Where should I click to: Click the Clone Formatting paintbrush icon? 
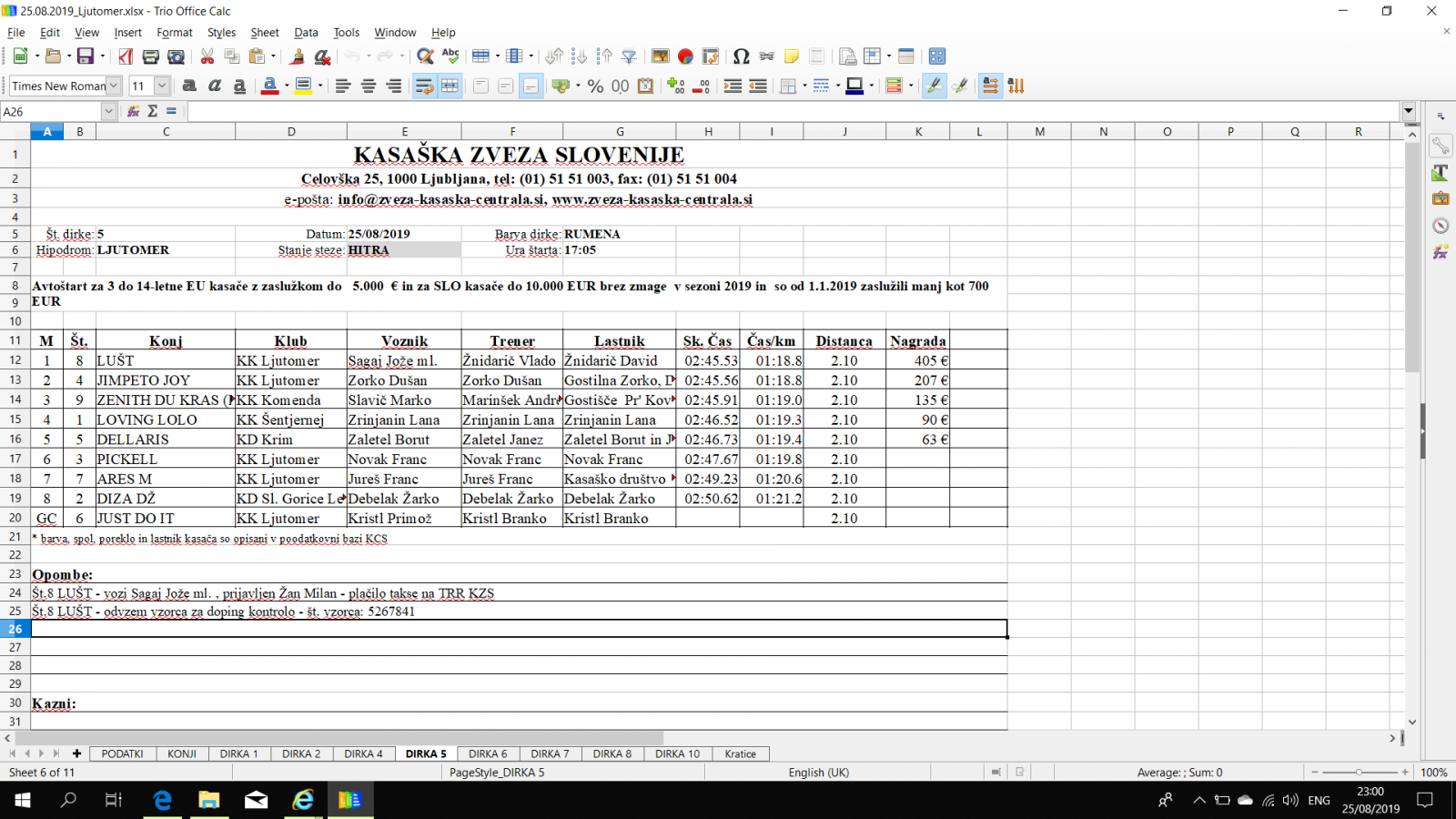[297, 56]
